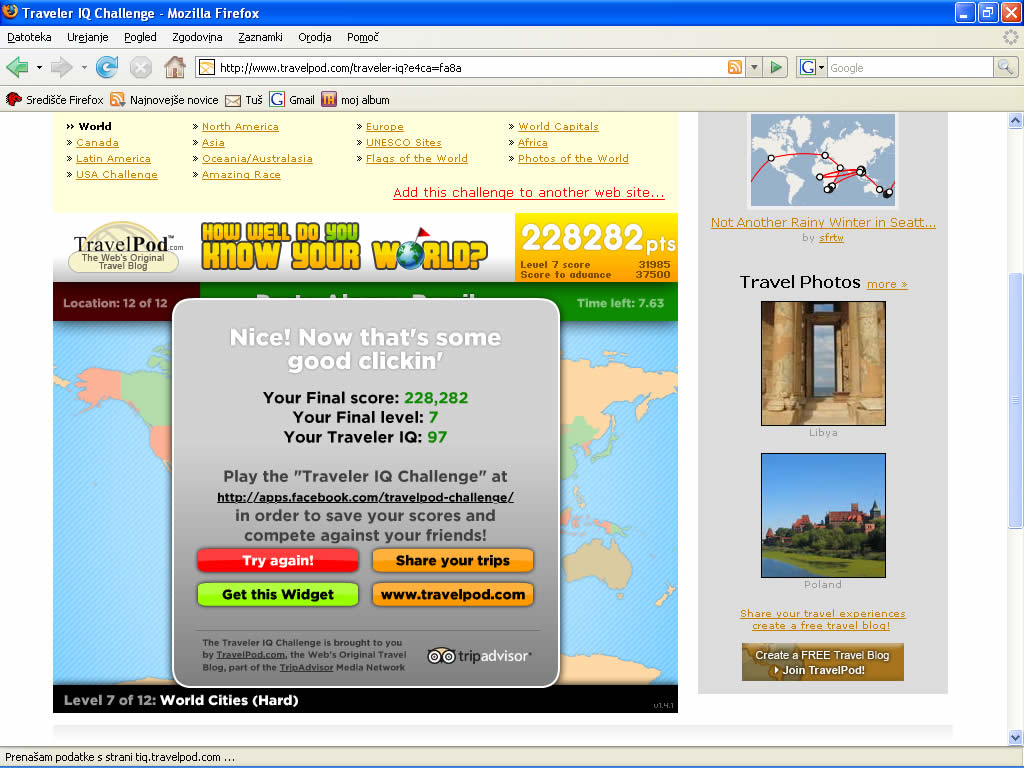Viewport: 1024px width, 768px height.
Task: Click the Firefox logo in the title bar
Action: (10, 12)
